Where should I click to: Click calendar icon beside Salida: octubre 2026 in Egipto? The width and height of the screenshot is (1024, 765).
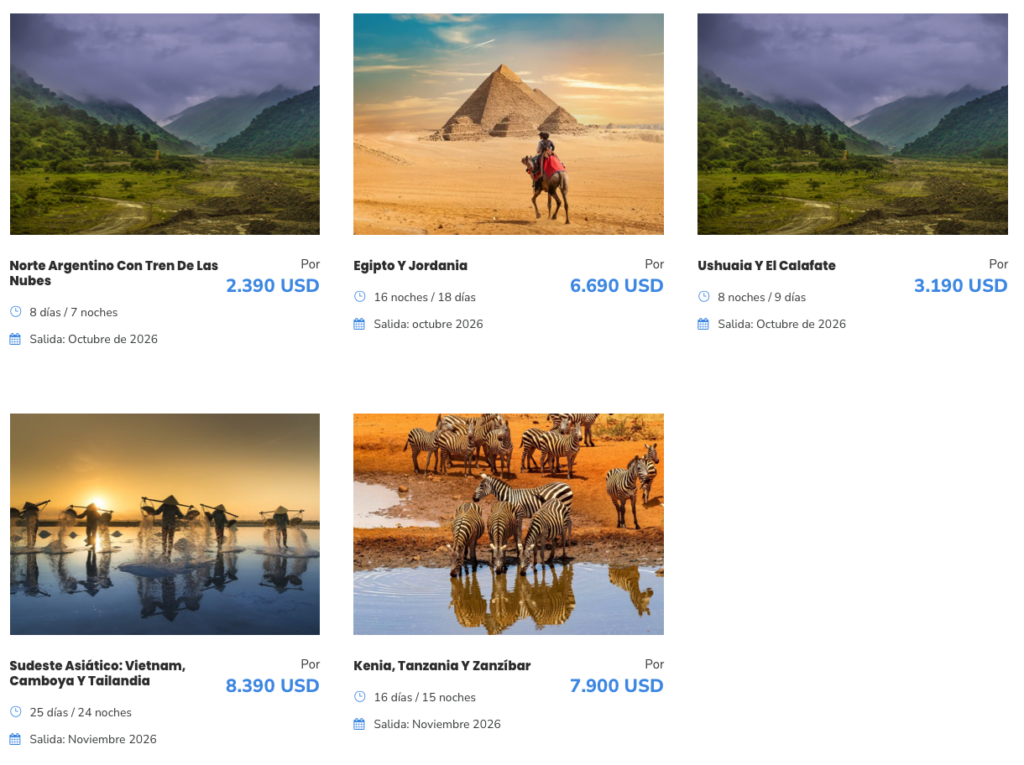[359, 324]
